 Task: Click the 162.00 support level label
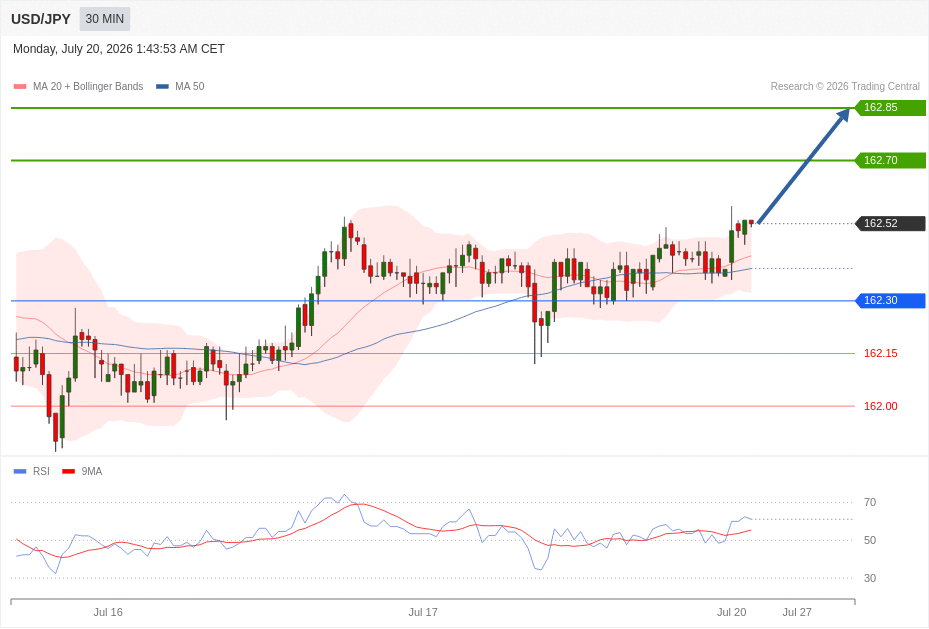pyautogui.click(x=880, y=406)
